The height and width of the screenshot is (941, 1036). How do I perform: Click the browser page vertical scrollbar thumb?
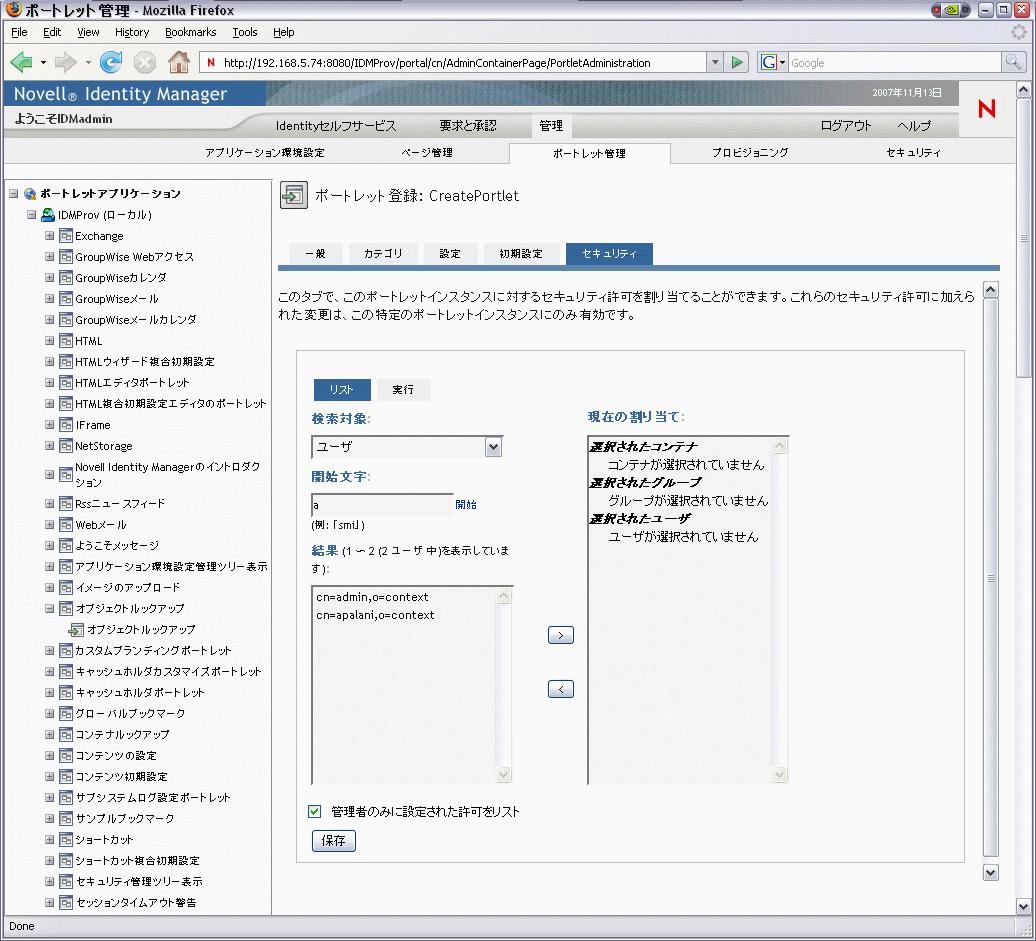pyautogui.click(x=1023, y=238)
